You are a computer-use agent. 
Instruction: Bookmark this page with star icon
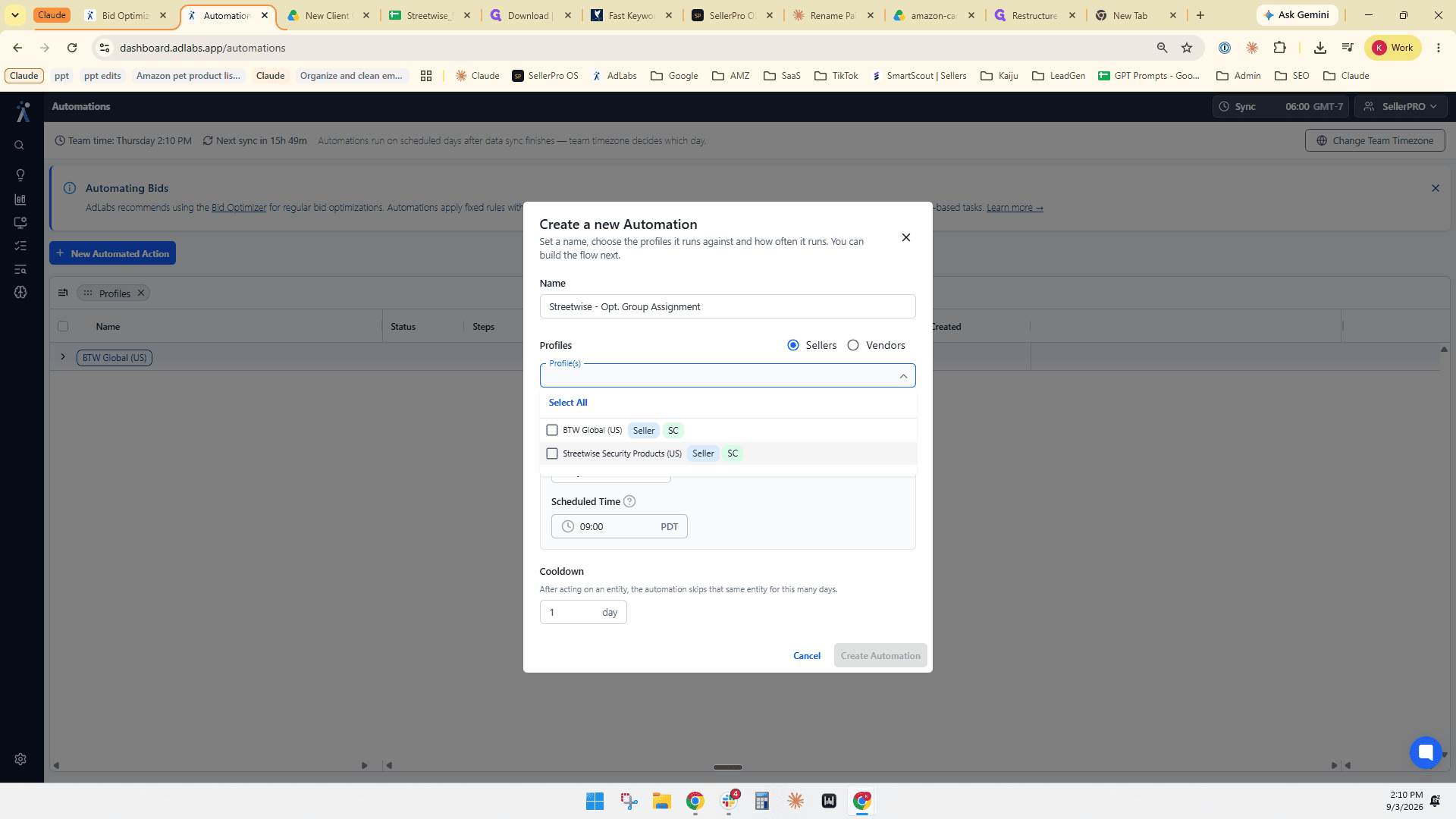(x=1187, y=48)
